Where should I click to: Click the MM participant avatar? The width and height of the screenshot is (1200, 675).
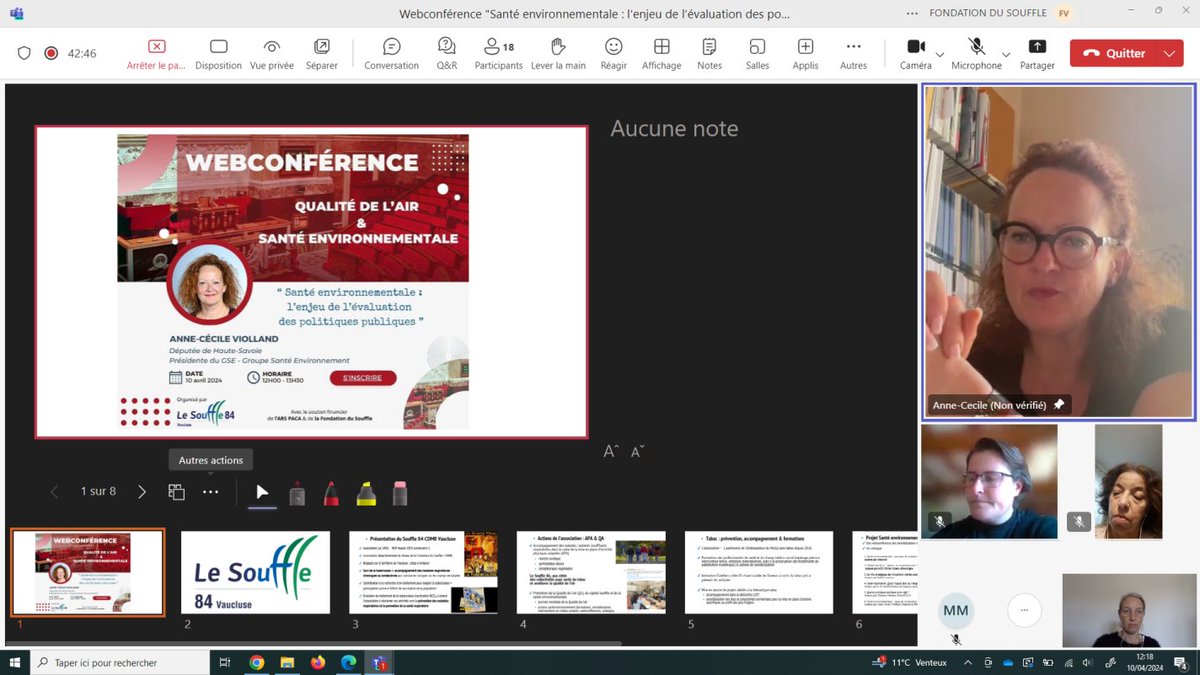tap(955, 610)
